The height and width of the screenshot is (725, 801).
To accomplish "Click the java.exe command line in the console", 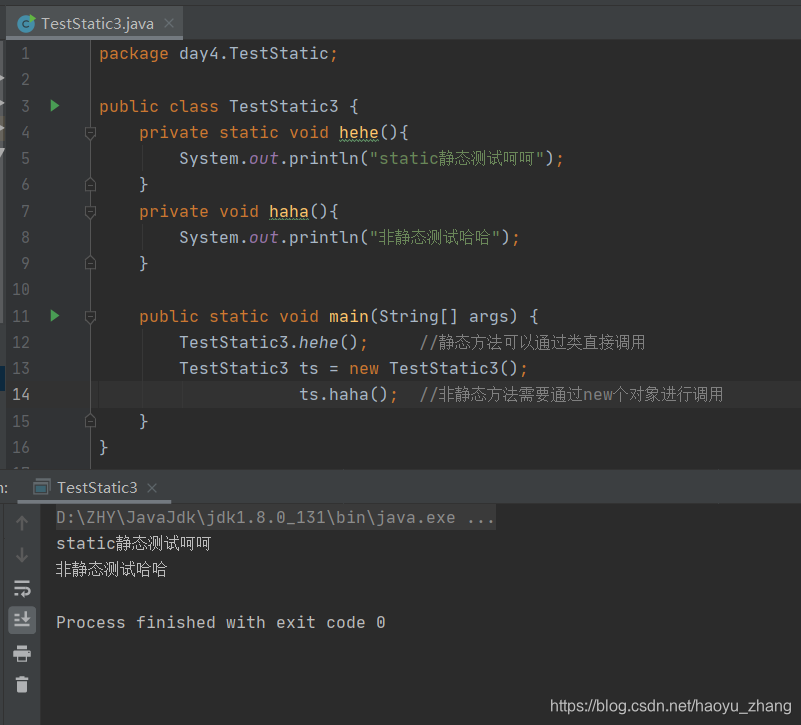I will click(x=275, y=518).
